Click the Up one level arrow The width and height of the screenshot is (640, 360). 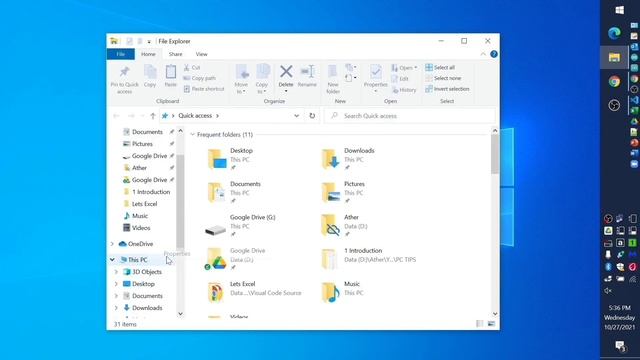[x=153, y=116]
